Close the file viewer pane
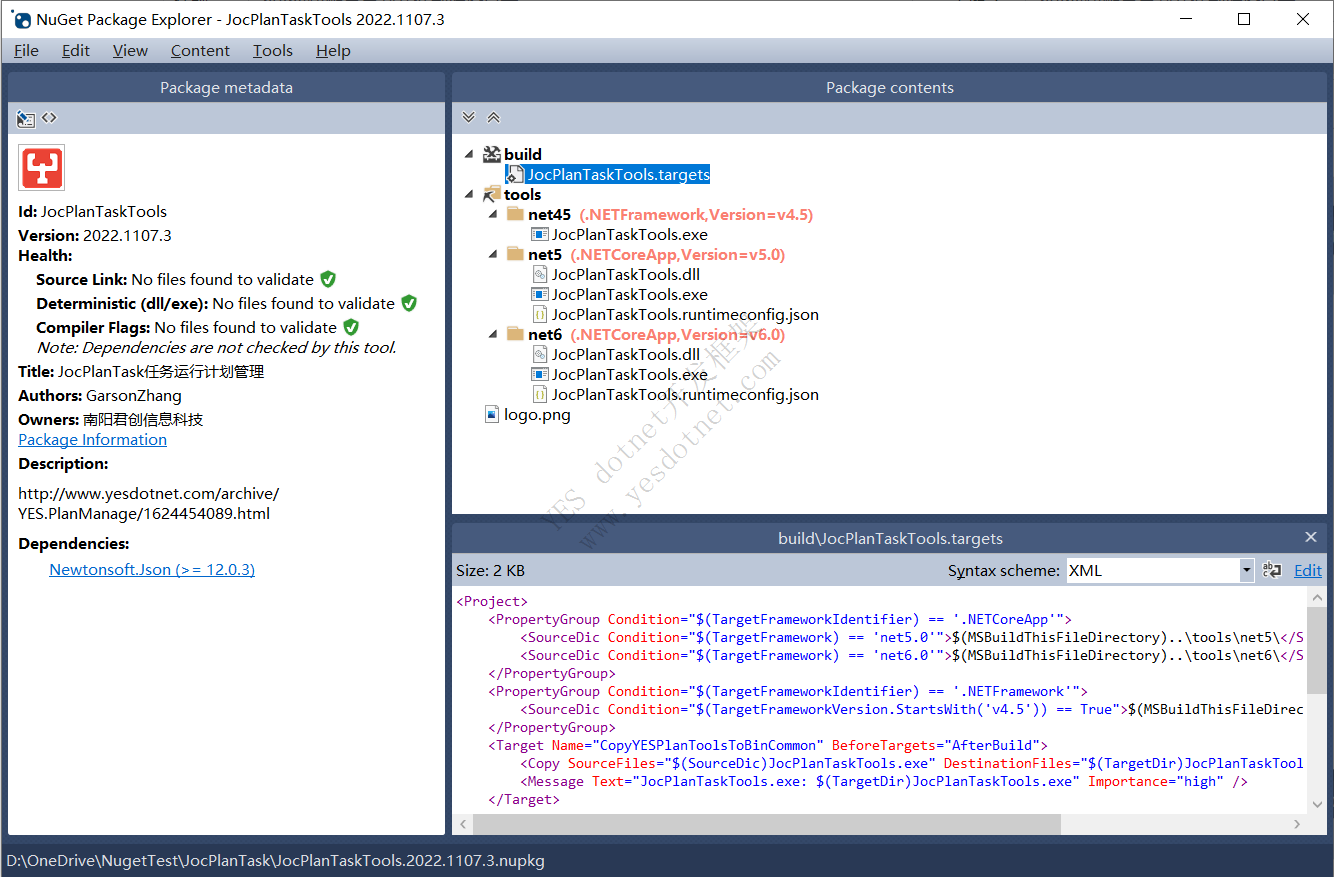 pos(1311,537)
